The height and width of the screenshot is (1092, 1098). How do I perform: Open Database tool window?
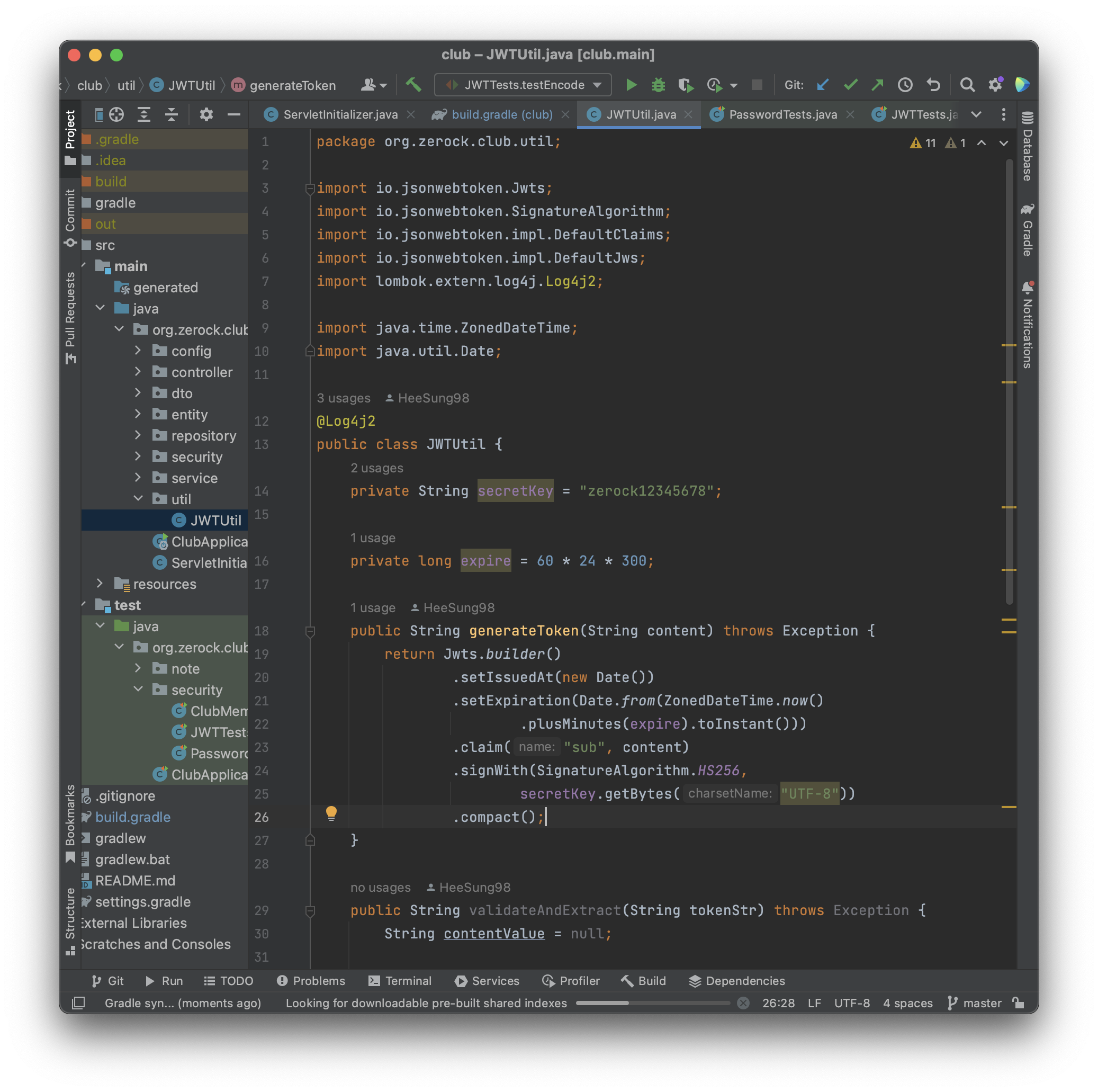(x=1027, y=147)
